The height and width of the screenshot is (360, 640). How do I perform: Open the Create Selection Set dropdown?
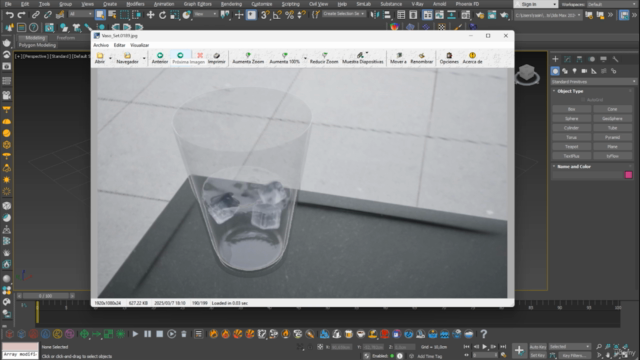343,14
